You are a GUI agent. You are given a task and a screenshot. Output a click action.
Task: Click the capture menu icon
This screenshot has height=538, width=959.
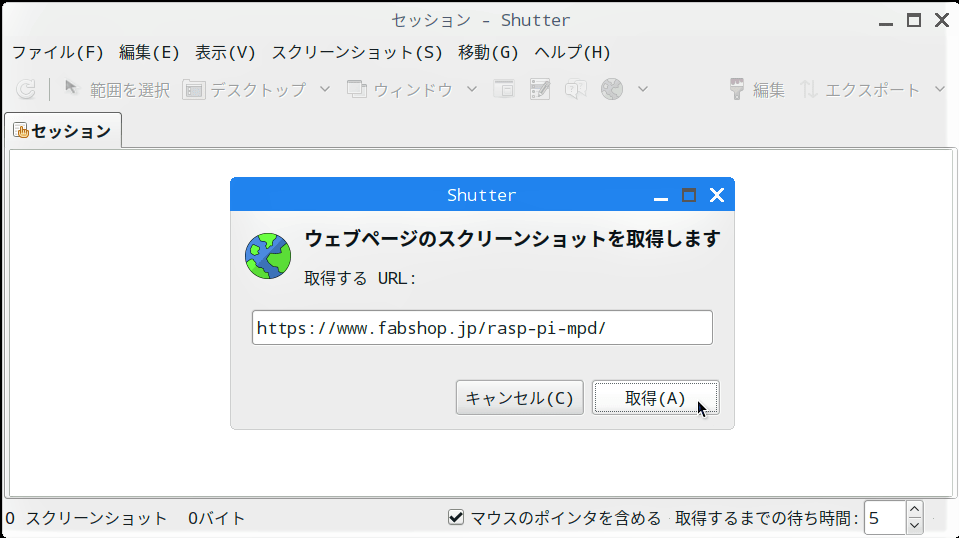click(540, 89)
